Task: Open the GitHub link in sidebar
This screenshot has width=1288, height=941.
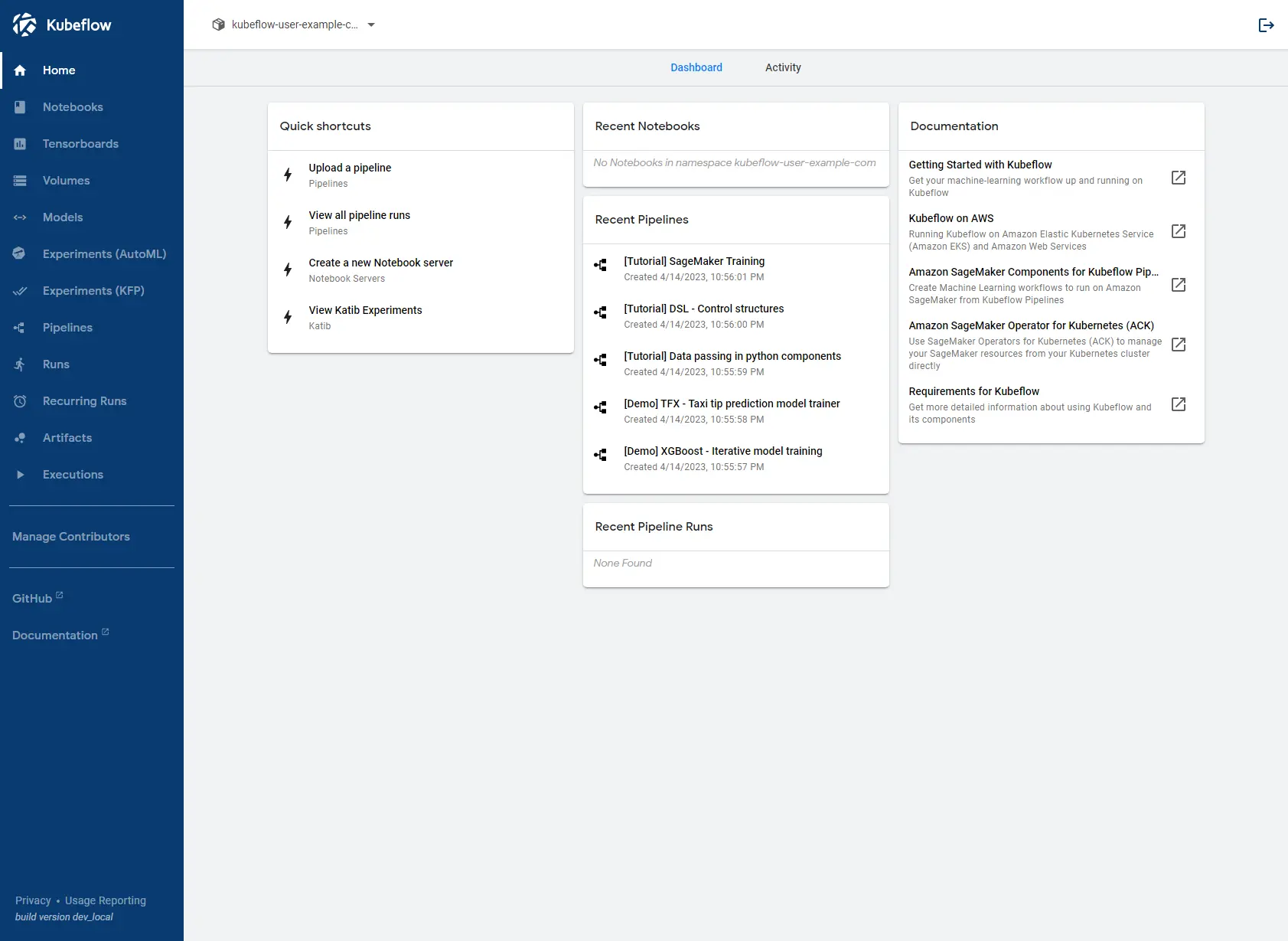Action: pyautogui.click(x=37, y=598)
